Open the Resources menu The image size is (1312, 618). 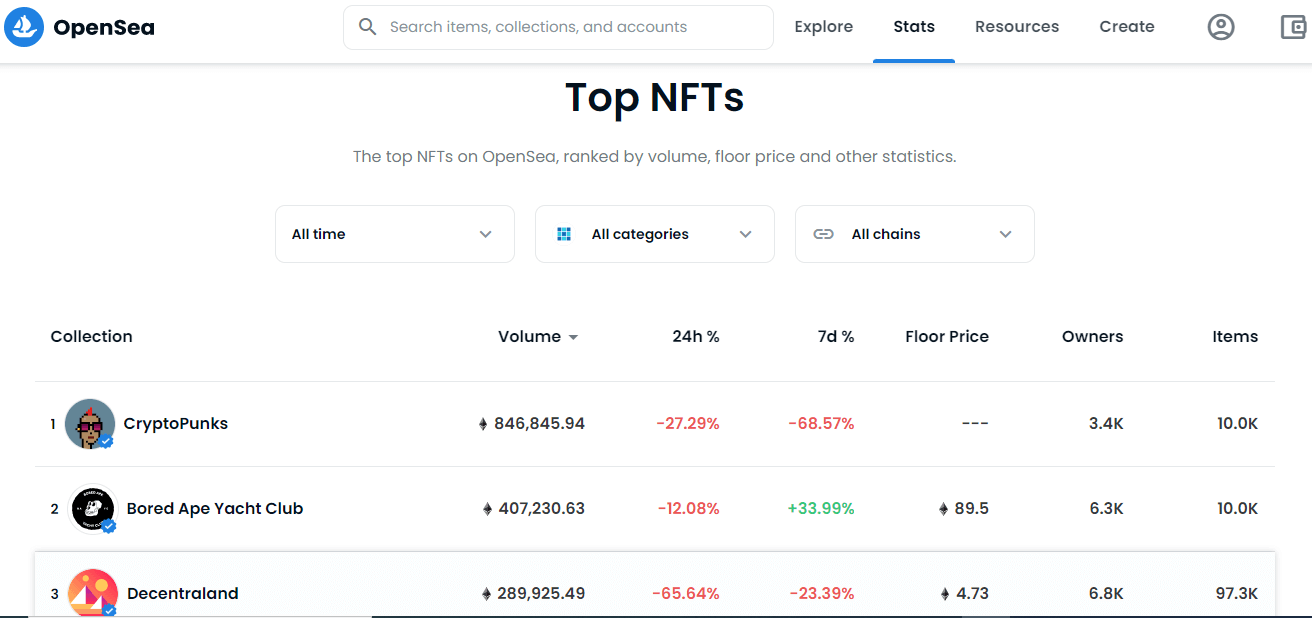click(x=1016, y=27)
